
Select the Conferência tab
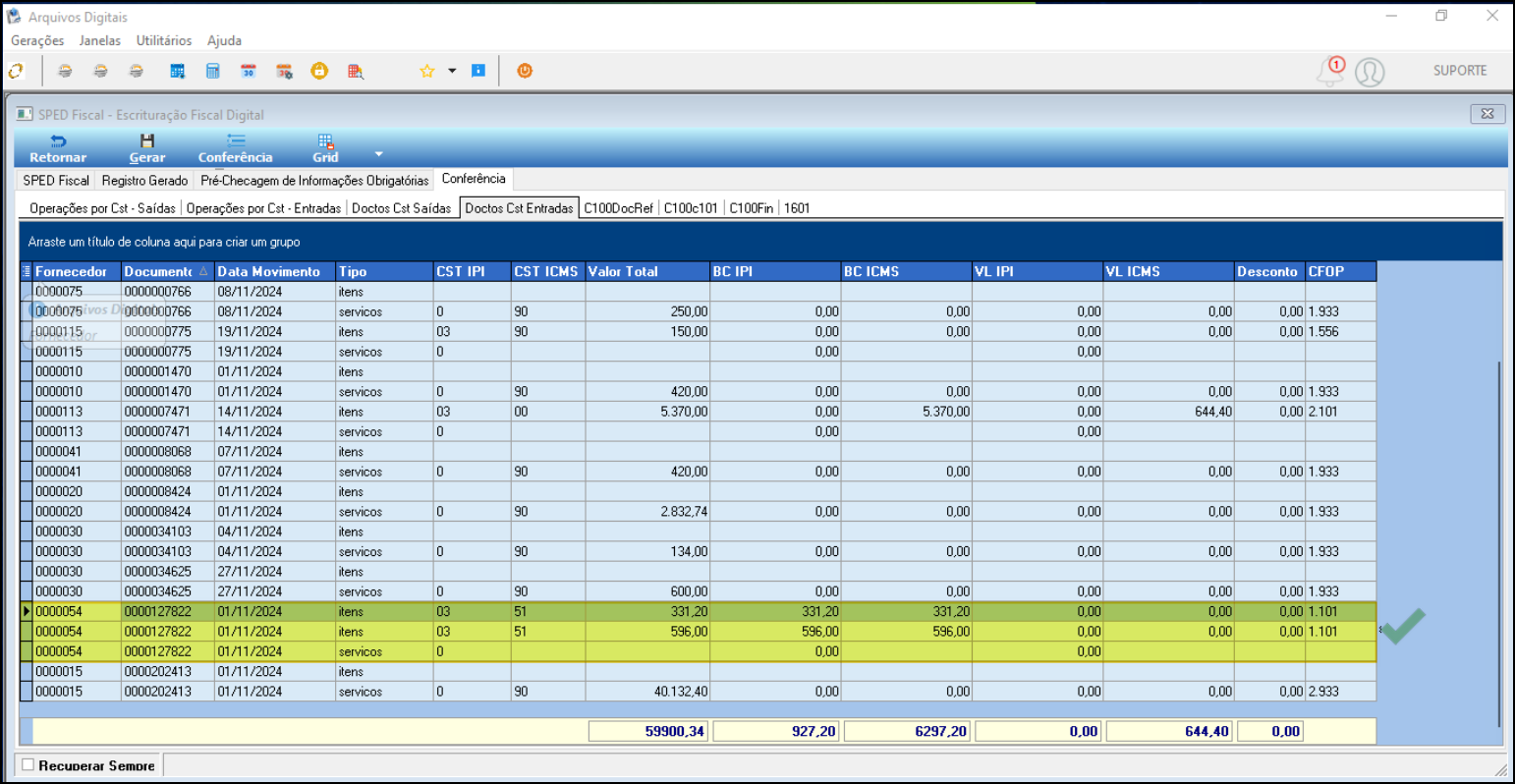click(x=474, y=179)
